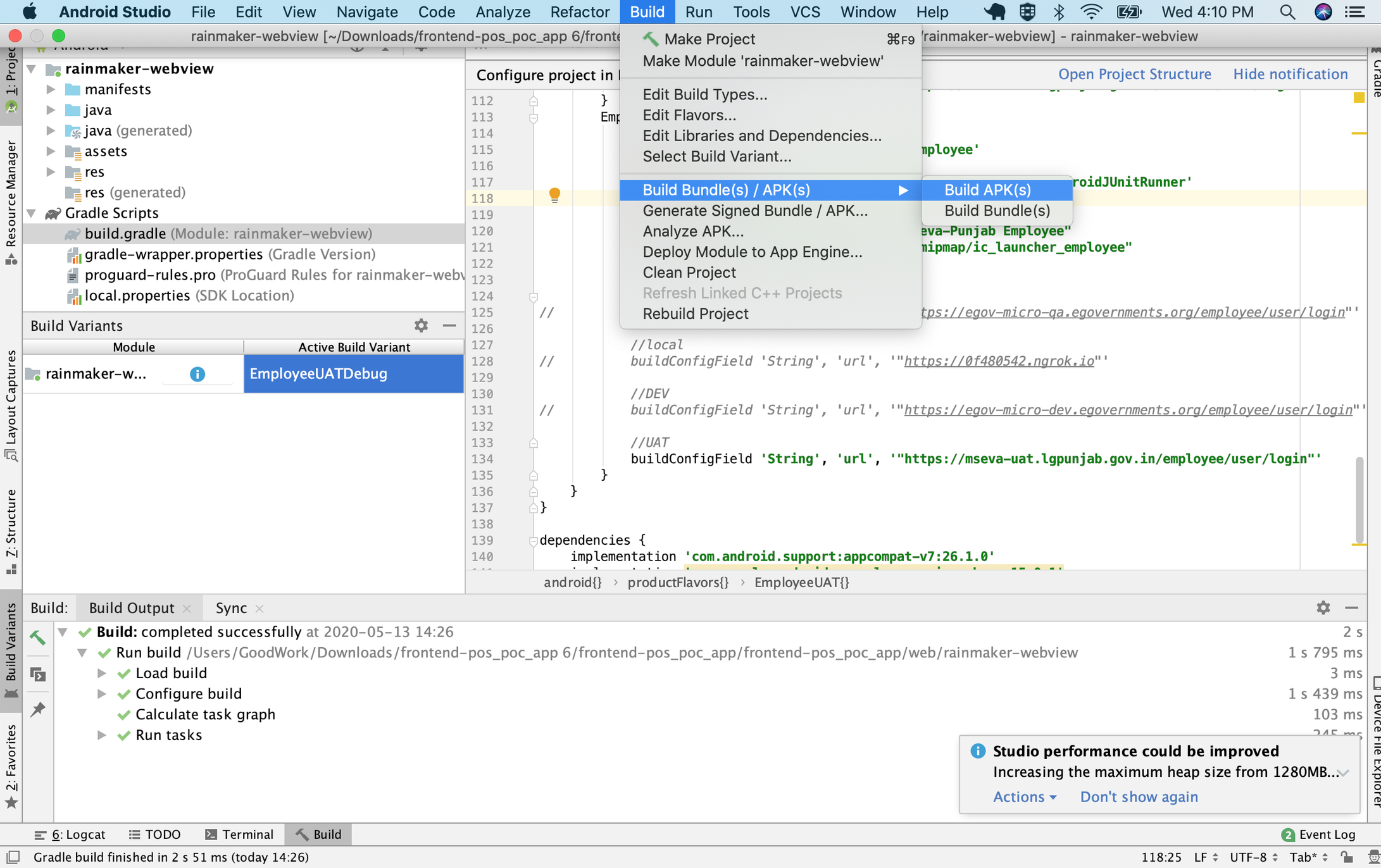Open the Refactor menu
The height and width of the screenshot is (868, 1381).
(580, 11)
